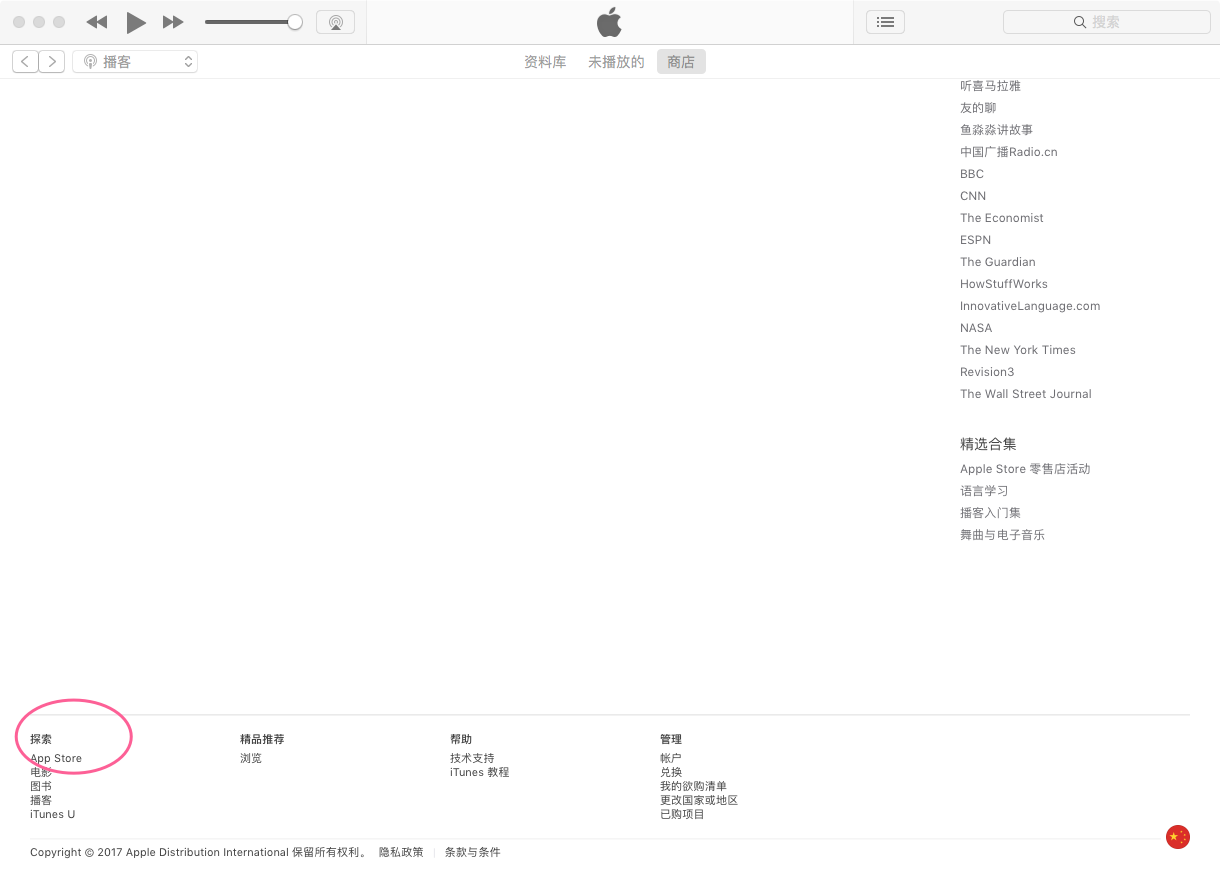
Task: Open the 语言学习 collection
Action: (984, 491)
